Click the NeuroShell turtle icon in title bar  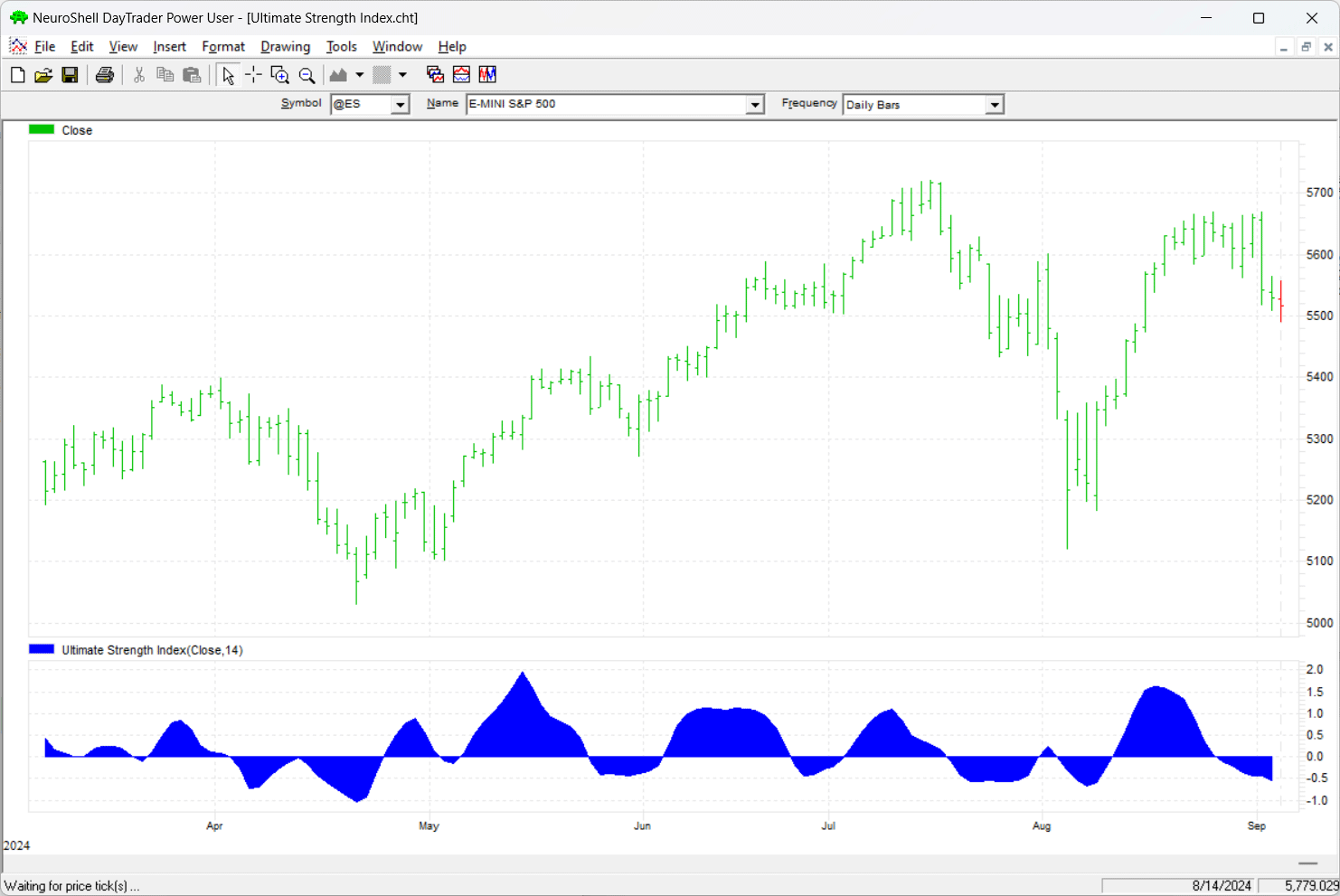pyautogui.click(x=18, y=17)
